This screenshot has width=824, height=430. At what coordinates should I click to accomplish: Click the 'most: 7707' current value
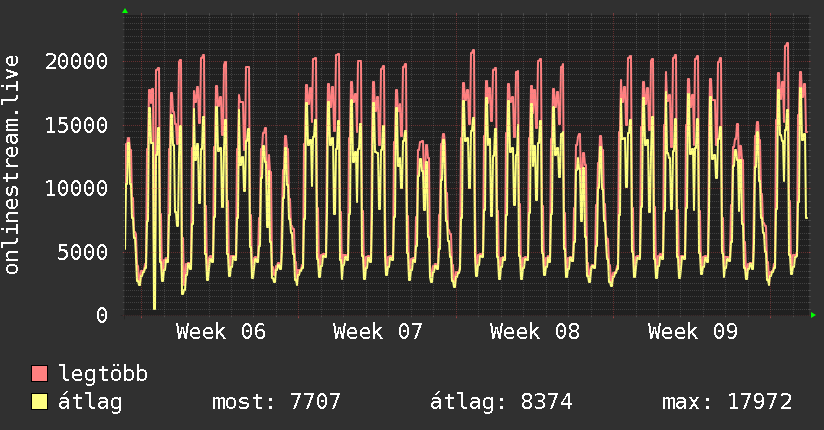click(x=276, y=402)
